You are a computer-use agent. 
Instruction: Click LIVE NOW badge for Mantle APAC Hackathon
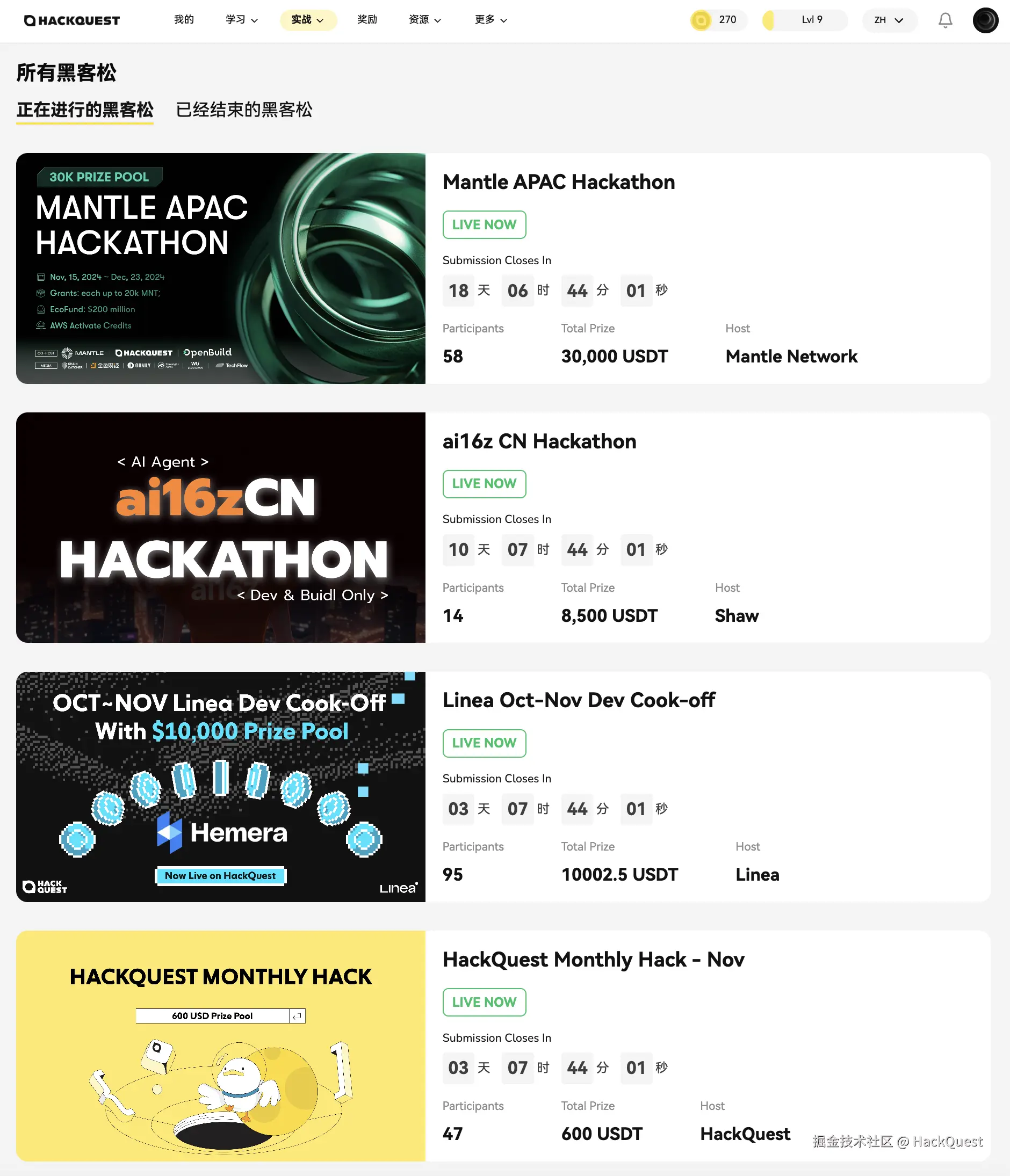click(x=484, y=225)
